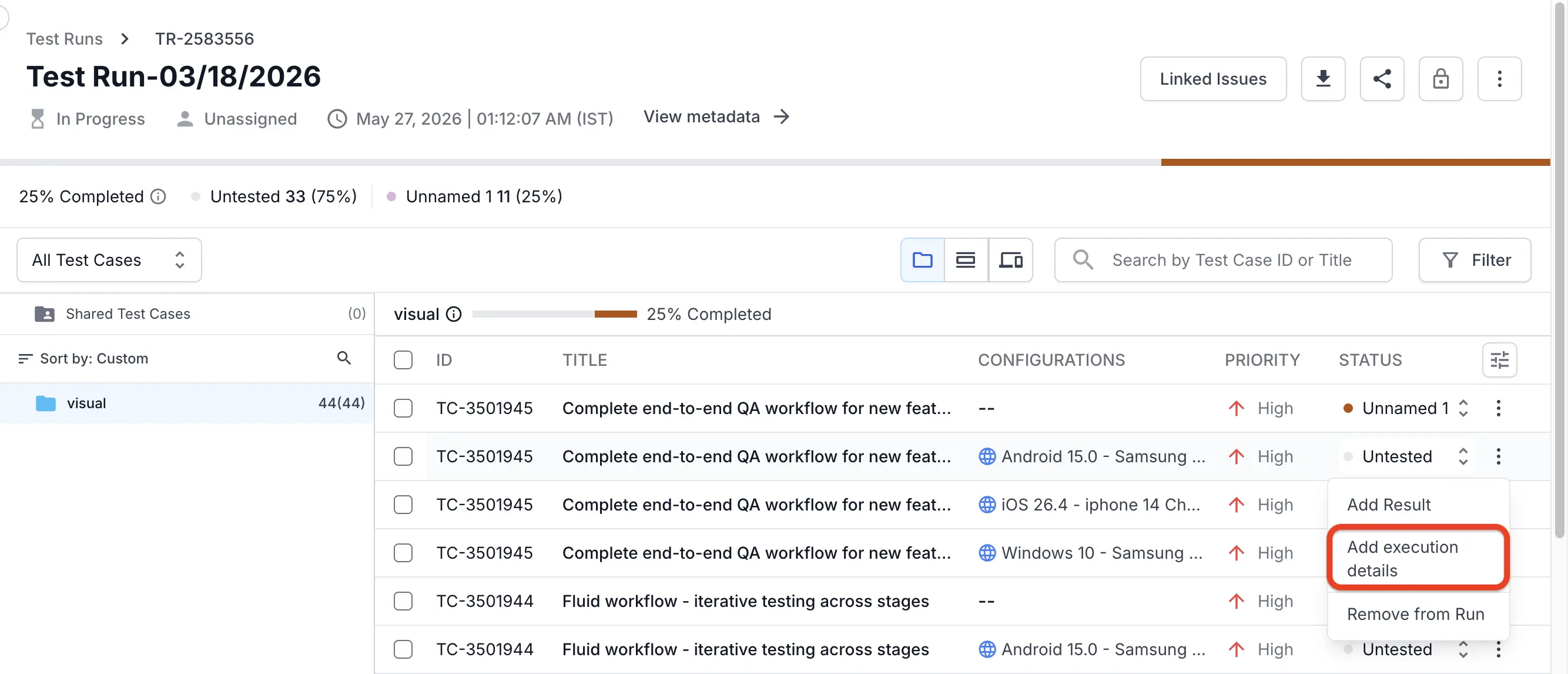Check the TC-3501944 row with no configuration
The height and width of the screenshot is (674, 1568).
(403, 600)
